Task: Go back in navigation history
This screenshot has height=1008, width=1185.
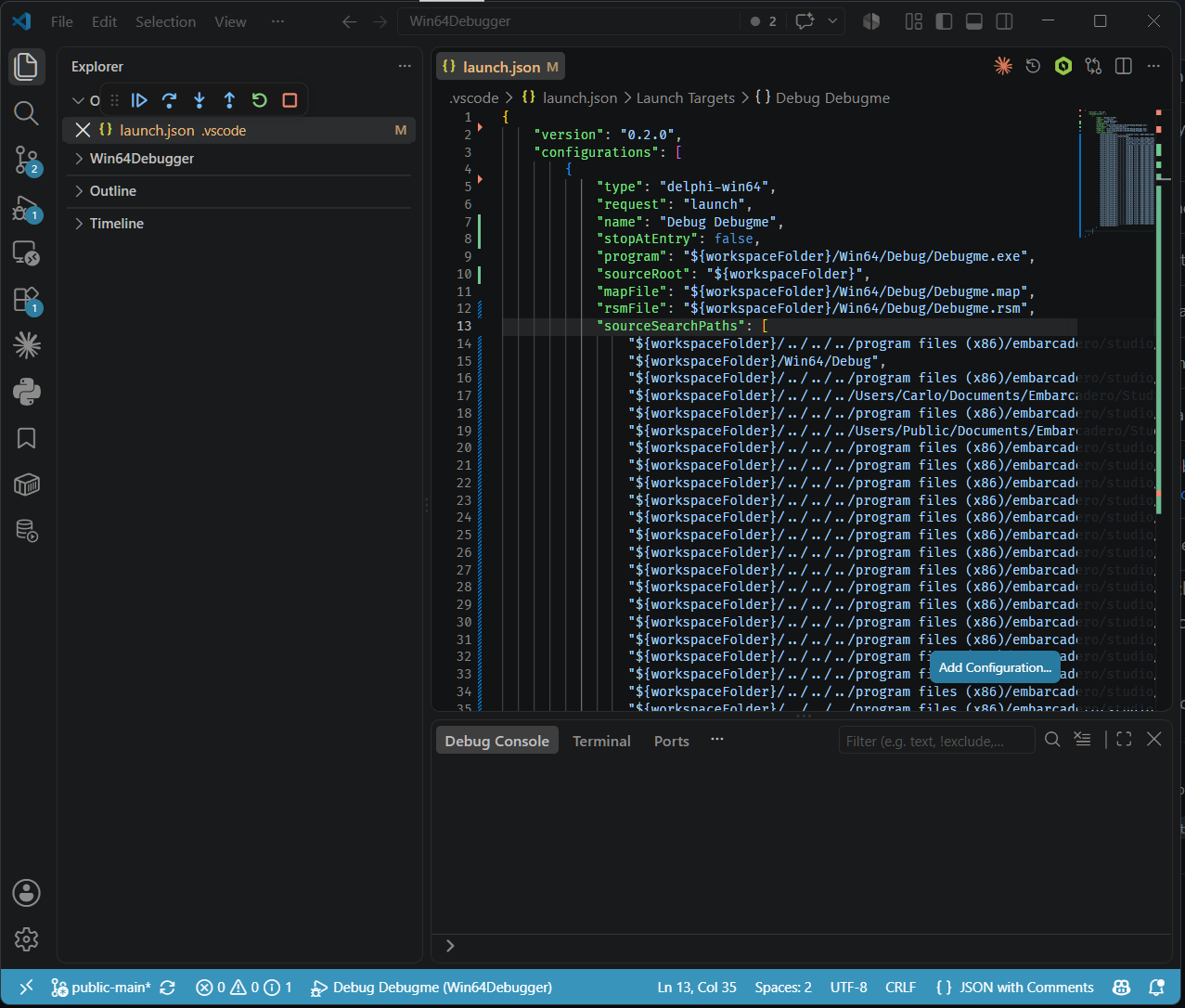Action: (350, 21)
